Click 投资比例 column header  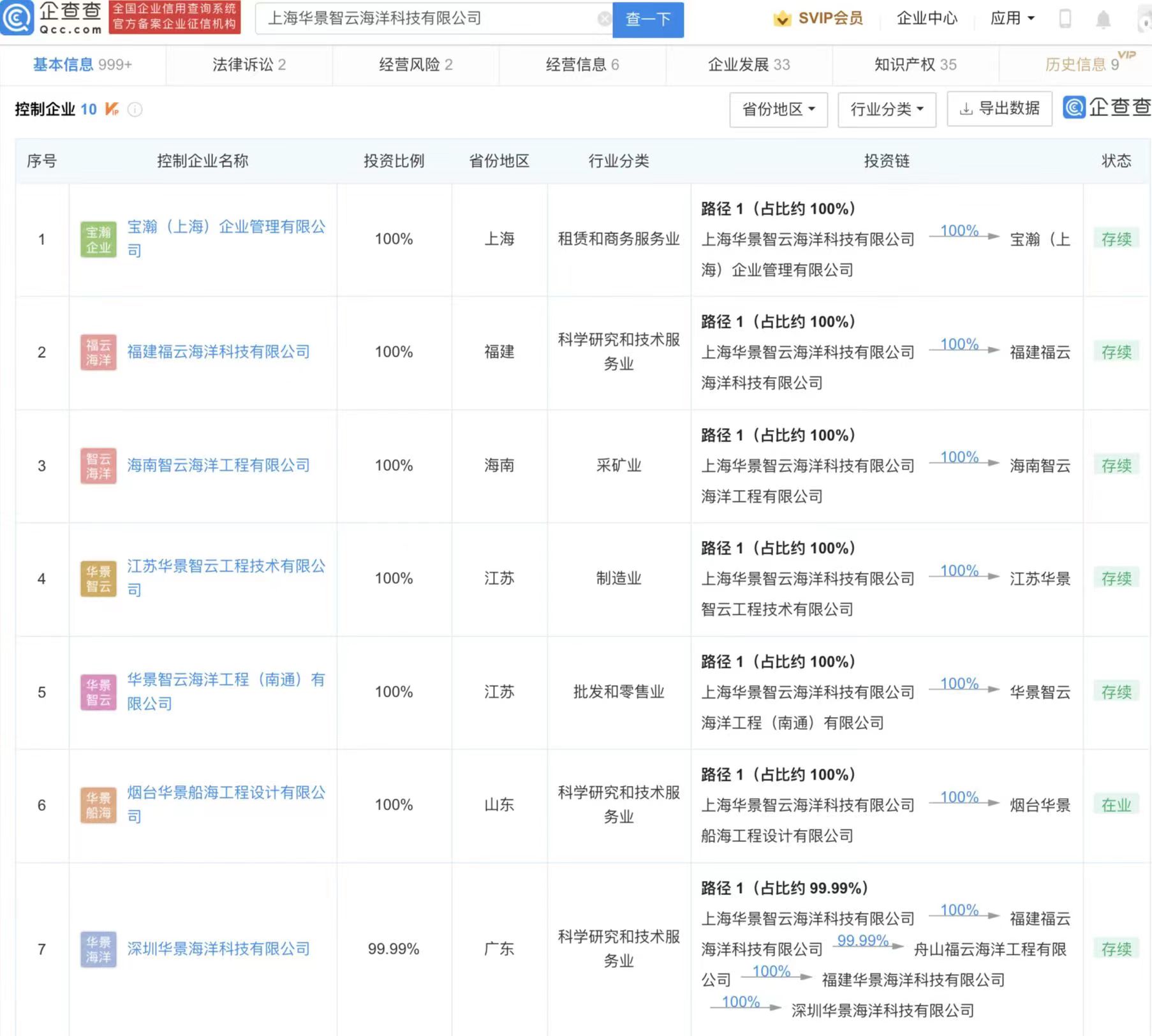(394, 161)
